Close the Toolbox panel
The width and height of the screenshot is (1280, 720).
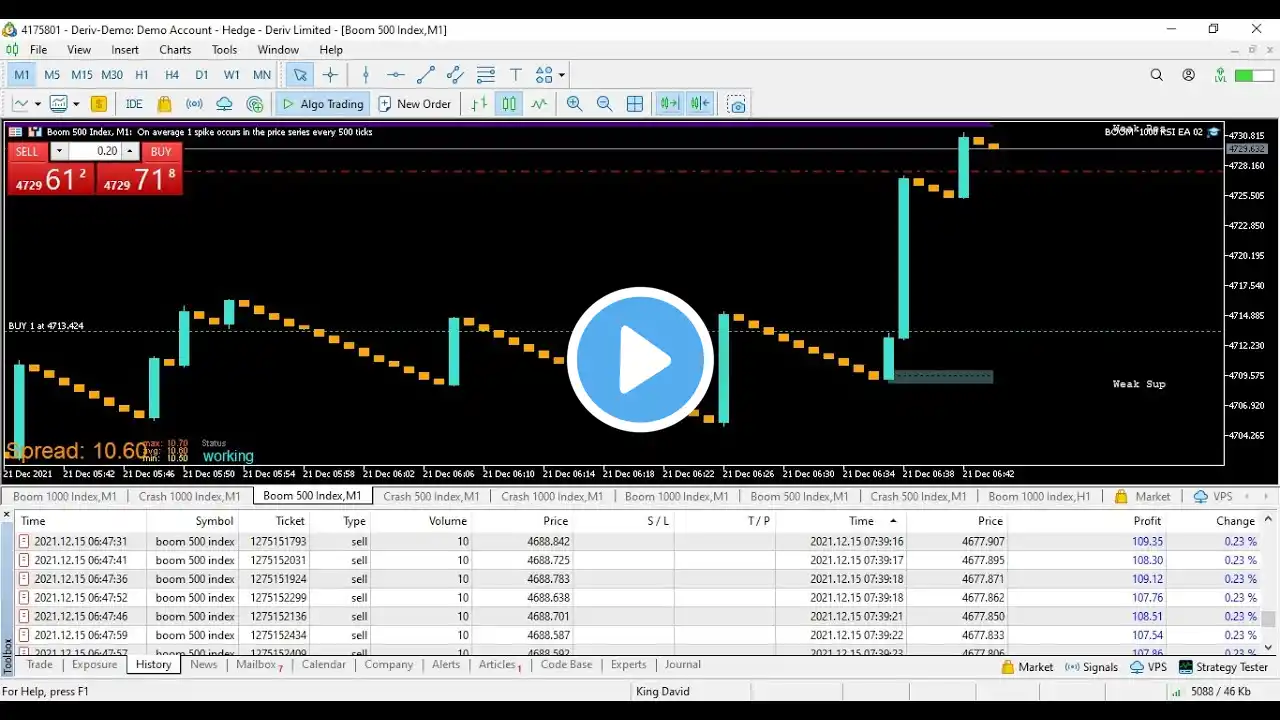7,515
